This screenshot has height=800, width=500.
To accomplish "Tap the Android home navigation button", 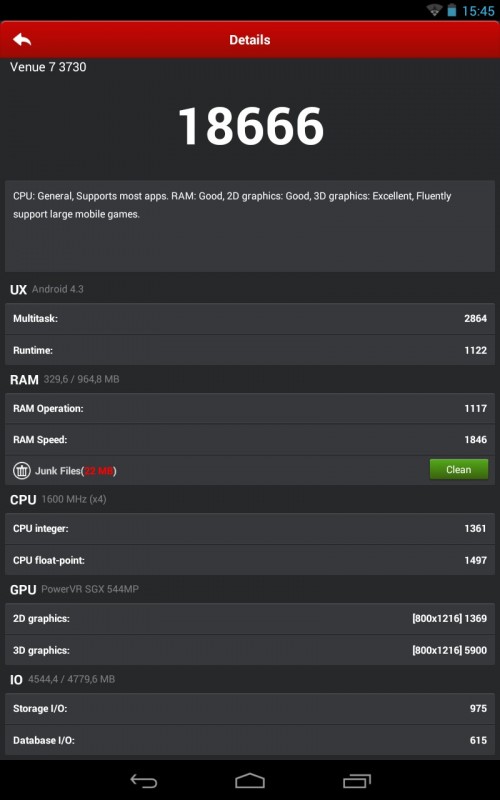I will (x=250, y=781).
